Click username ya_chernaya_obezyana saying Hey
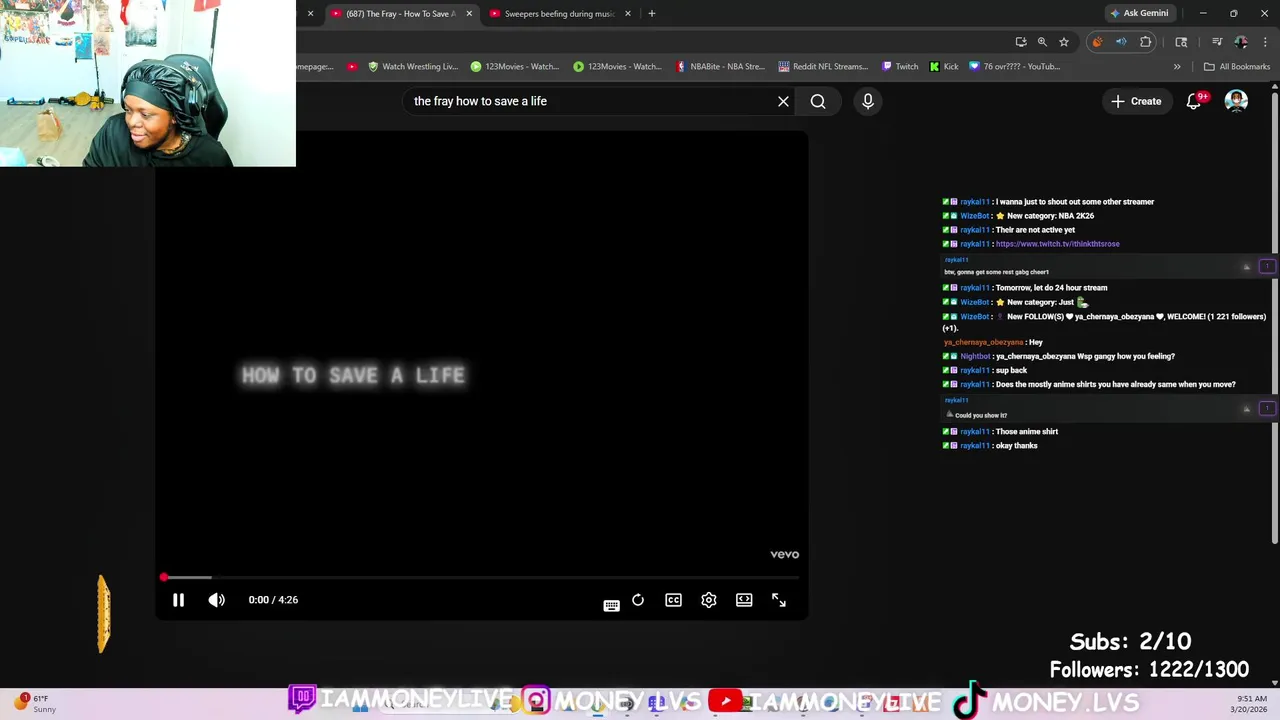 pos(983,342)
